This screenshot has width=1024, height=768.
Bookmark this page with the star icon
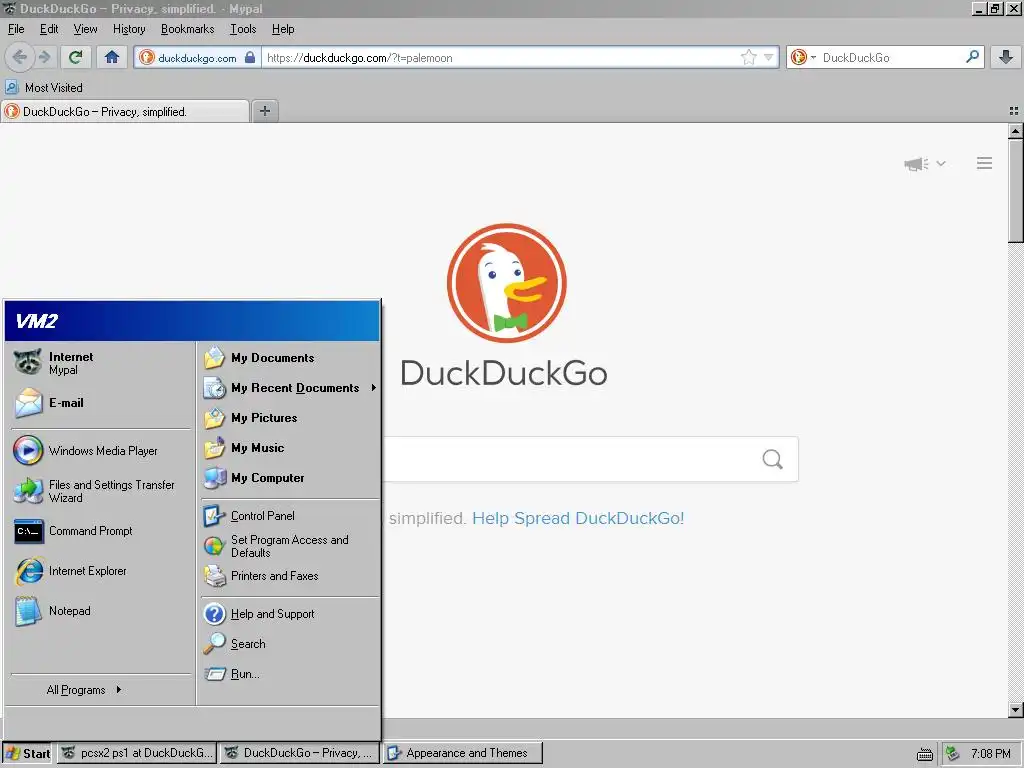coord(748,57)
